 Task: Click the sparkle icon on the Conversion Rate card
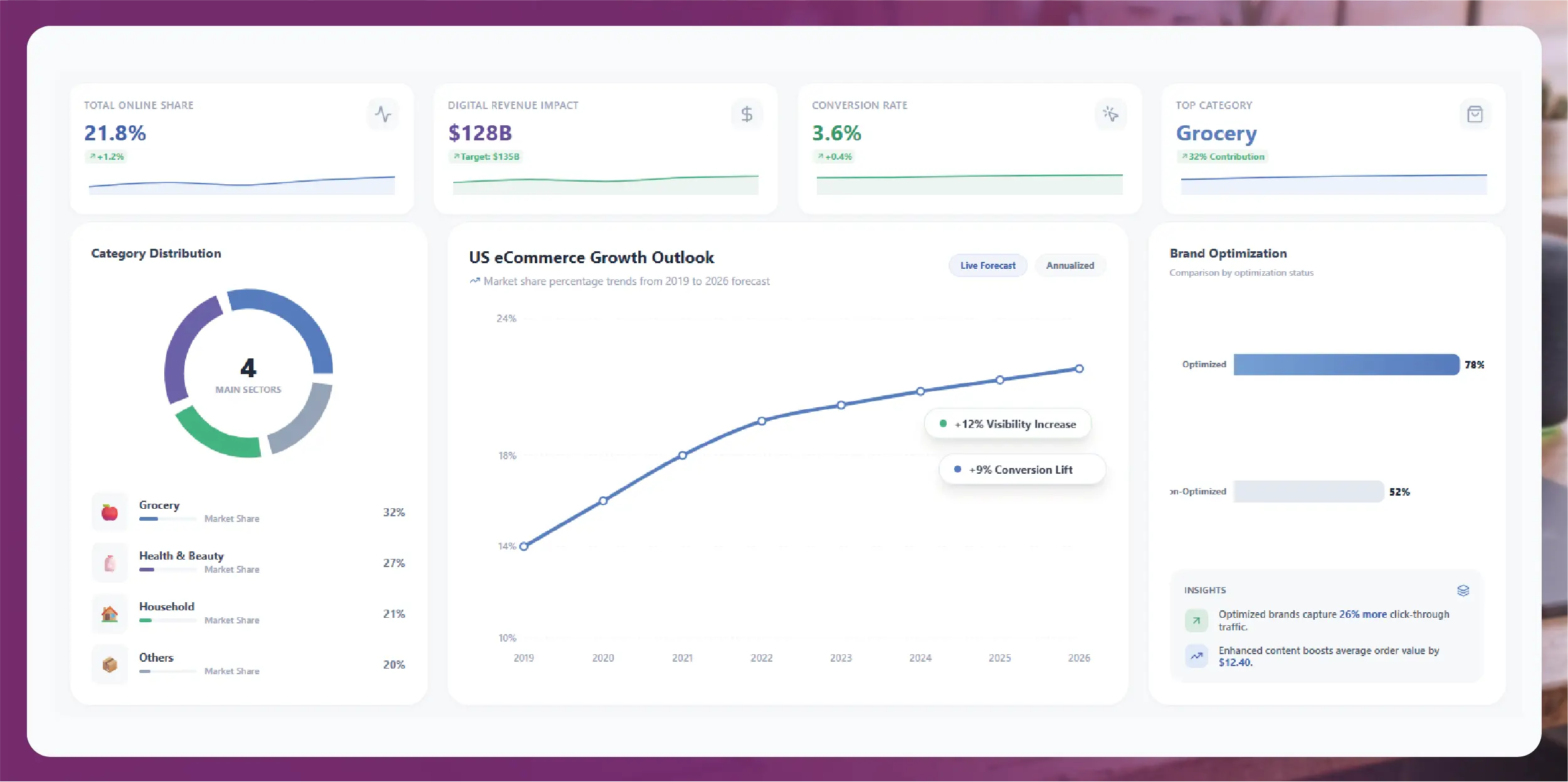point(1110,114)
